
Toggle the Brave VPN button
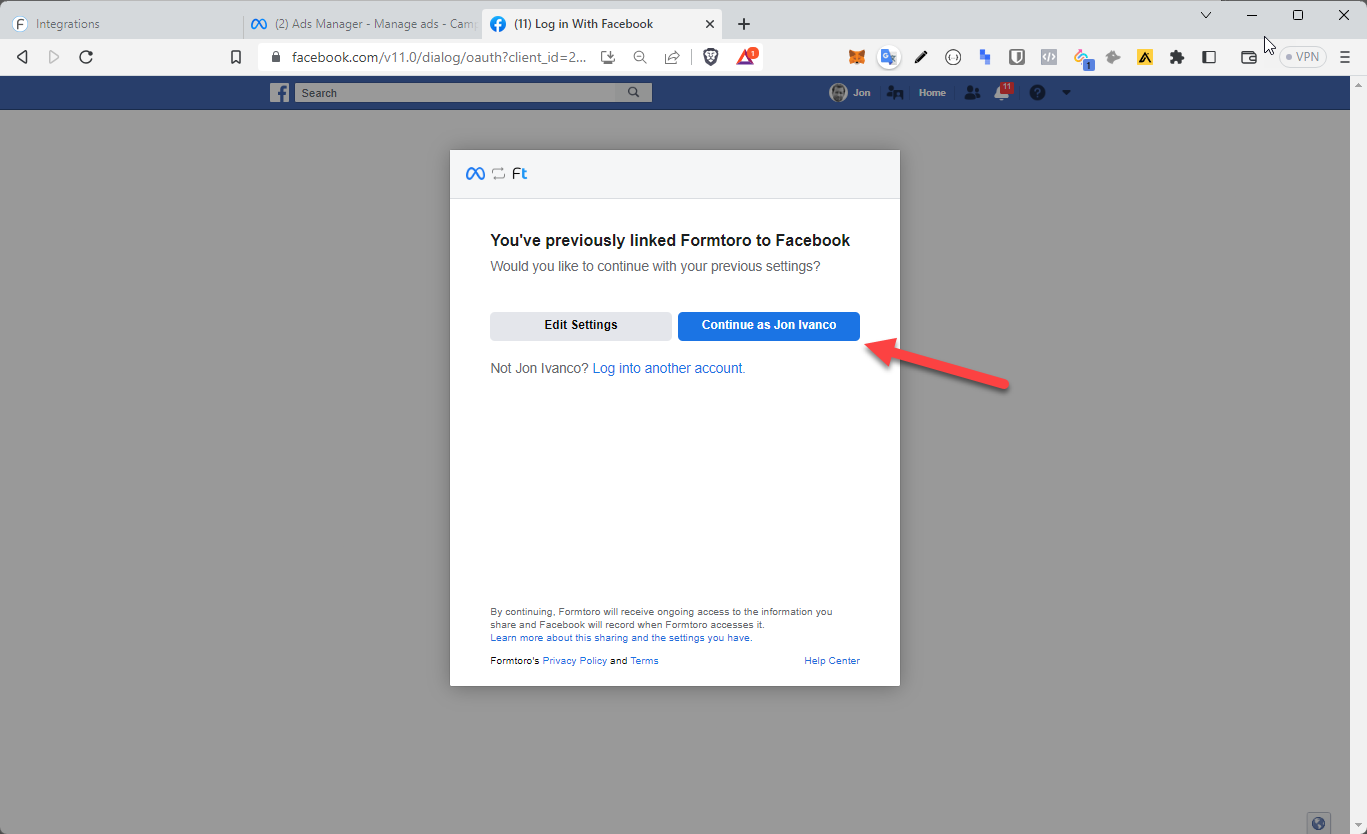tap(1303, 57)
